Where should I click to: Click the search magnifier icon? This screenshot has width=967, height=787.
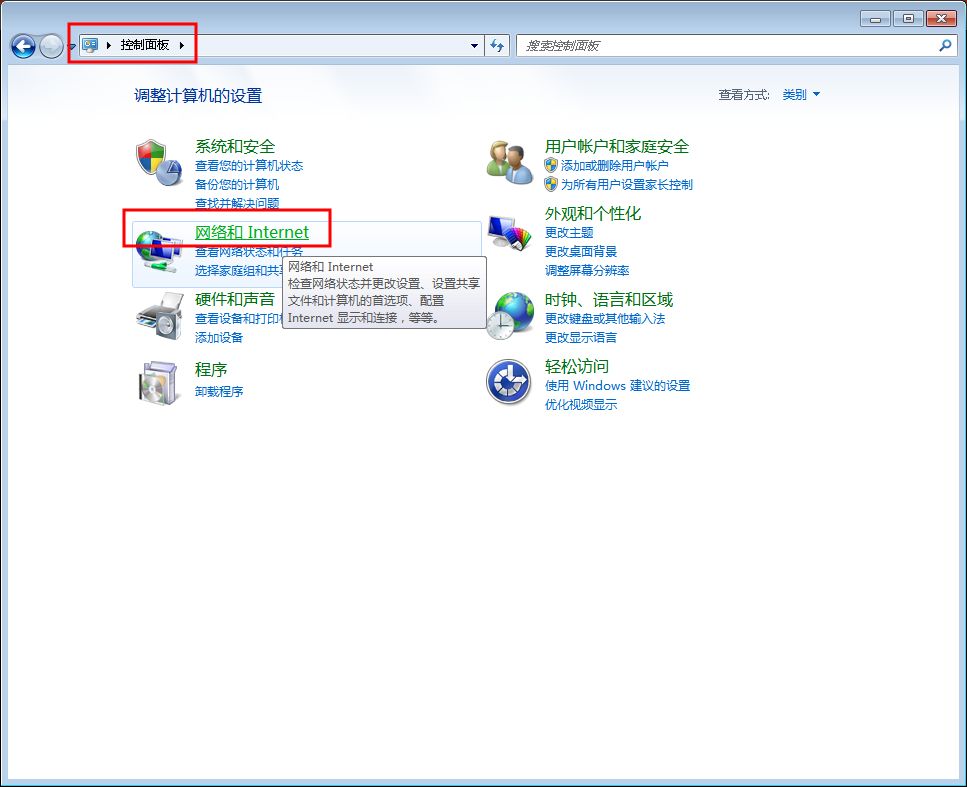point(945,46)
